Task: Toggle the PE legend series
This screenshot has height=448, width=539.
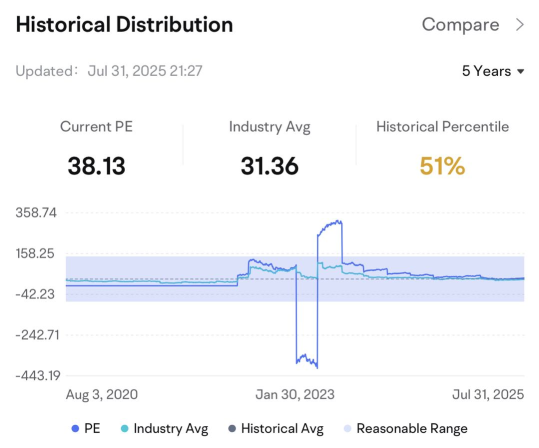Action: click(86, 428)
